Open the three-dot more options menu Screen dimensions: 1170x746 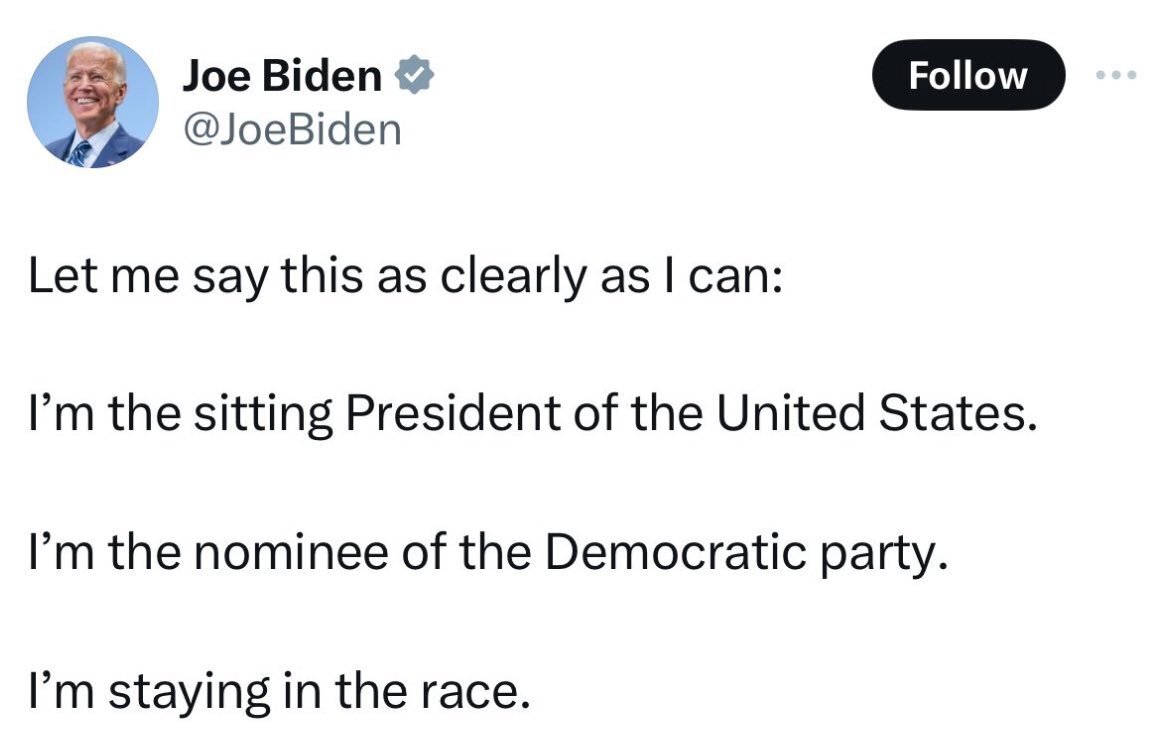pyautogui.click(x=1116, y=75)
